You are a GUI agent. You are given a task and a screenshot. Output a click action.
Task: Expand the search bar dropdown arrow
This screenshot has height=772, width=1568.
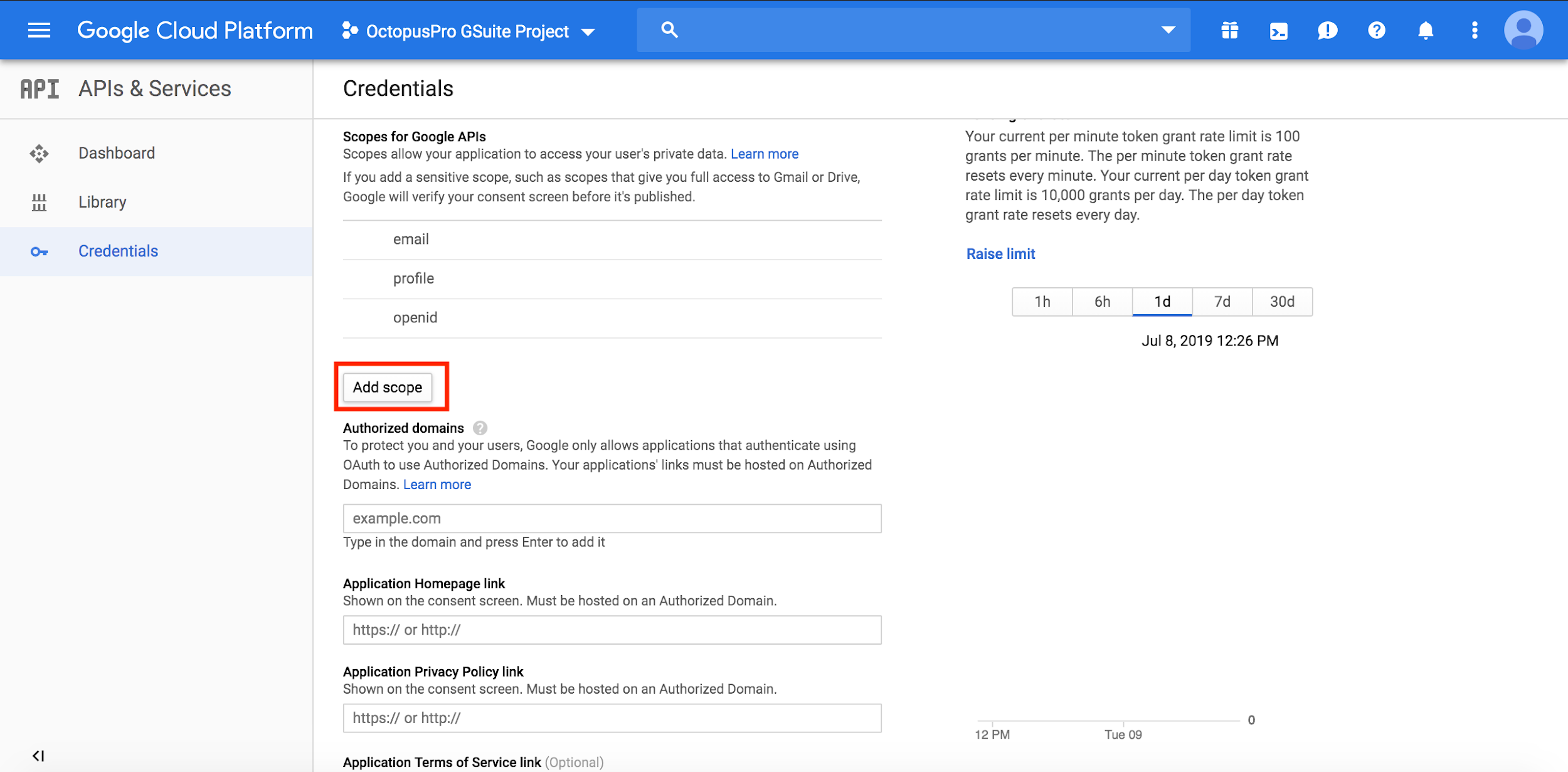coord(1168,29)
